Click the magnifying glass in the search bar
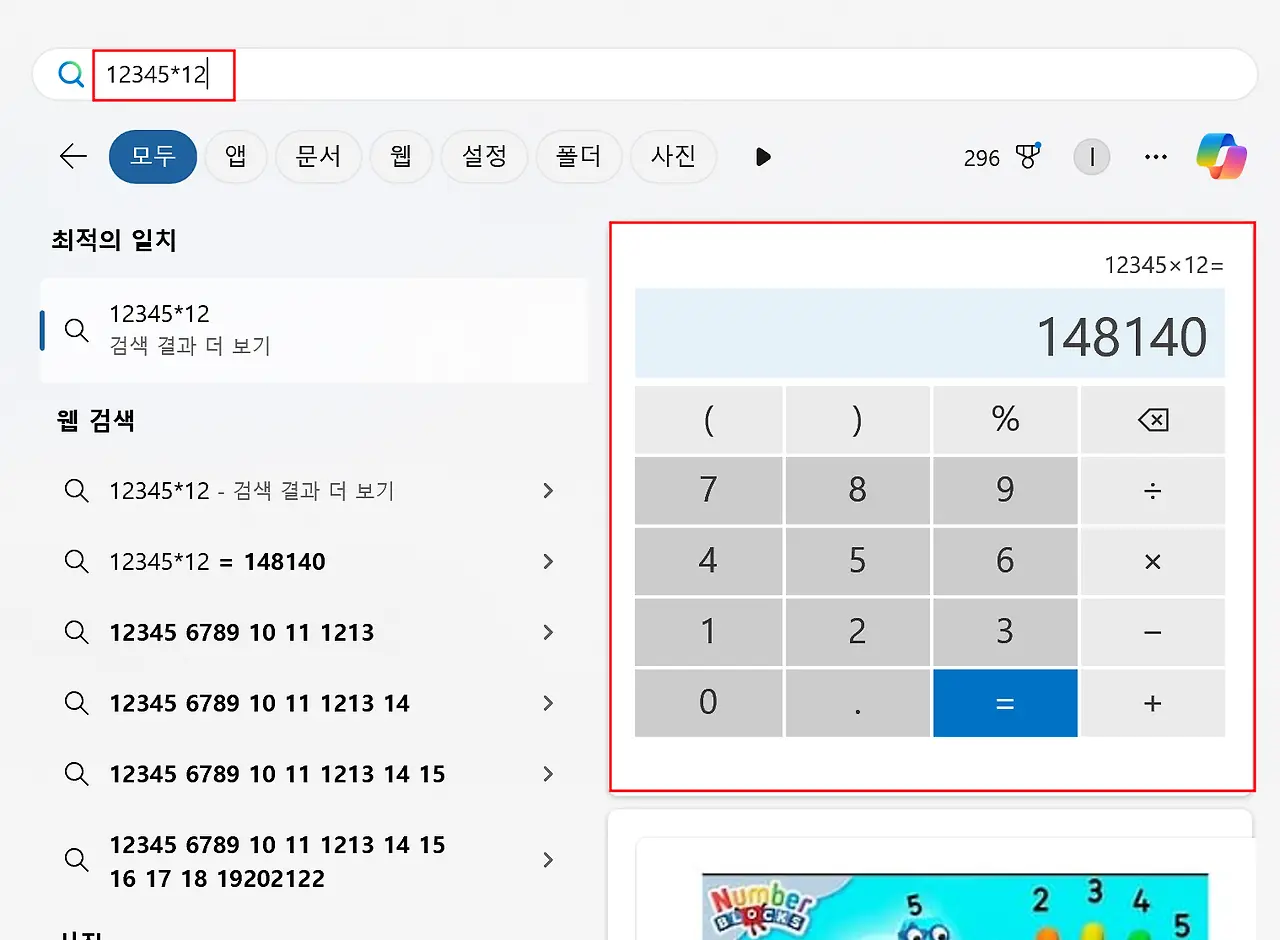The image size is (1280, 940). [x=69, y=75]
